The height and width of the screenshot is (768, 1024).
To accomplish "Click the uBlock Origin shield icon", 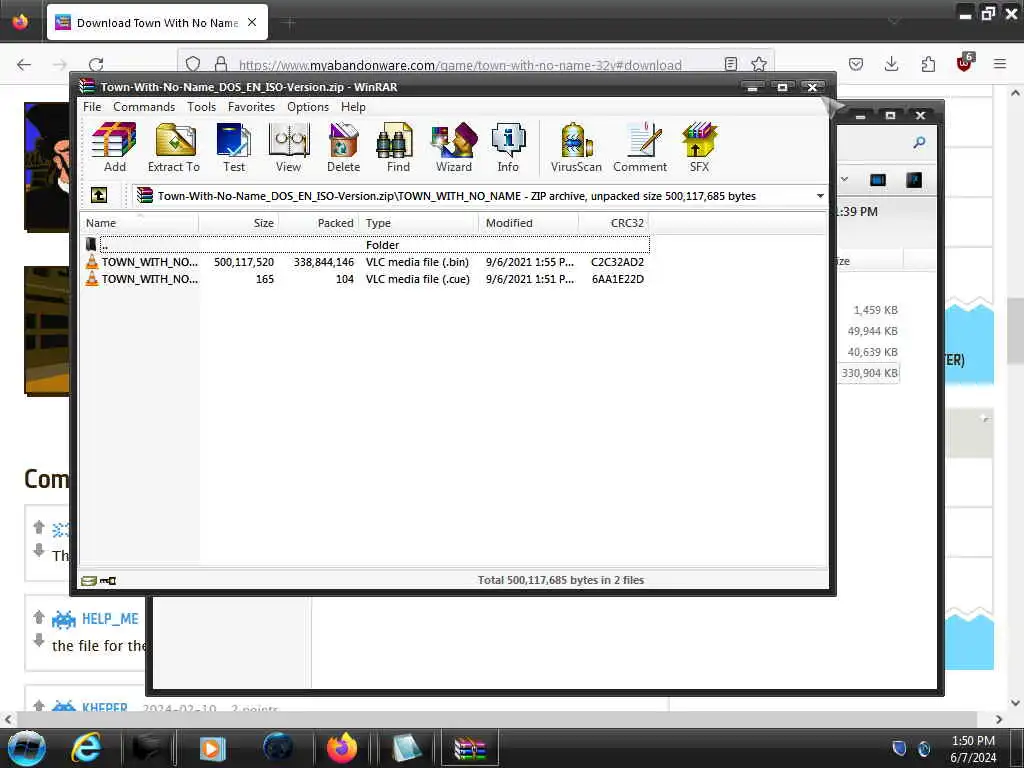I will (964, 63).
